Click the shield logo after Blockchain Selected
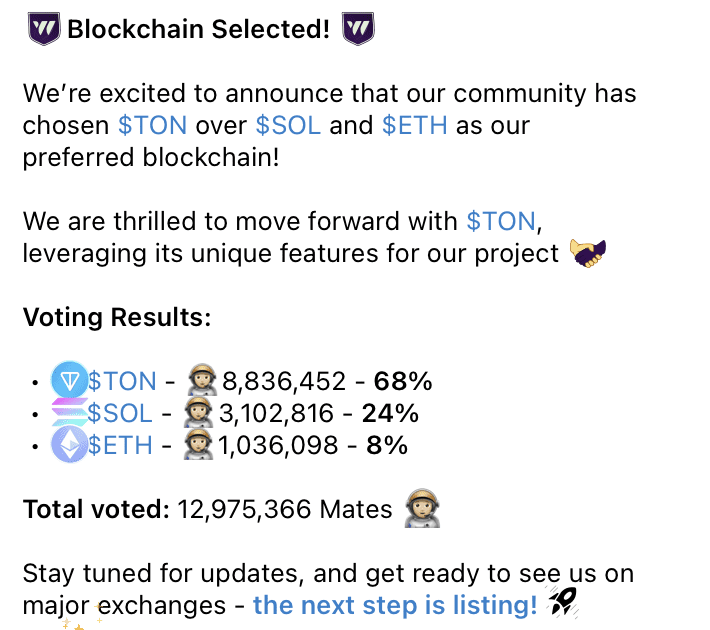 click(358, 29)
